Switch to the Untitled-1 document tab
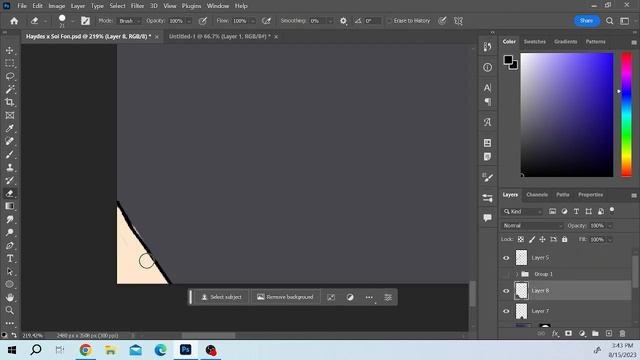The width and height of the screenshot is (640, 360). 220,36
